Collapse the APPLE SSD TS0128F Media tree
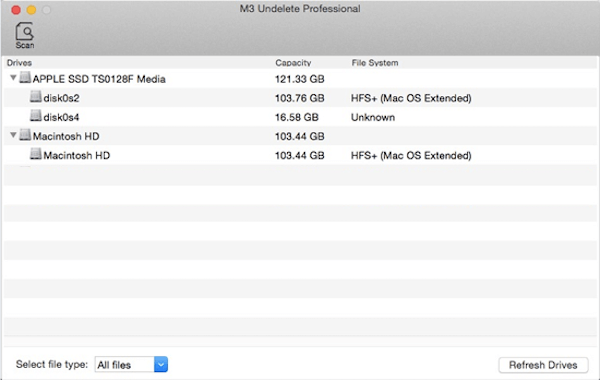This screenshot has width=600, height=380. (x=13, y=78)
